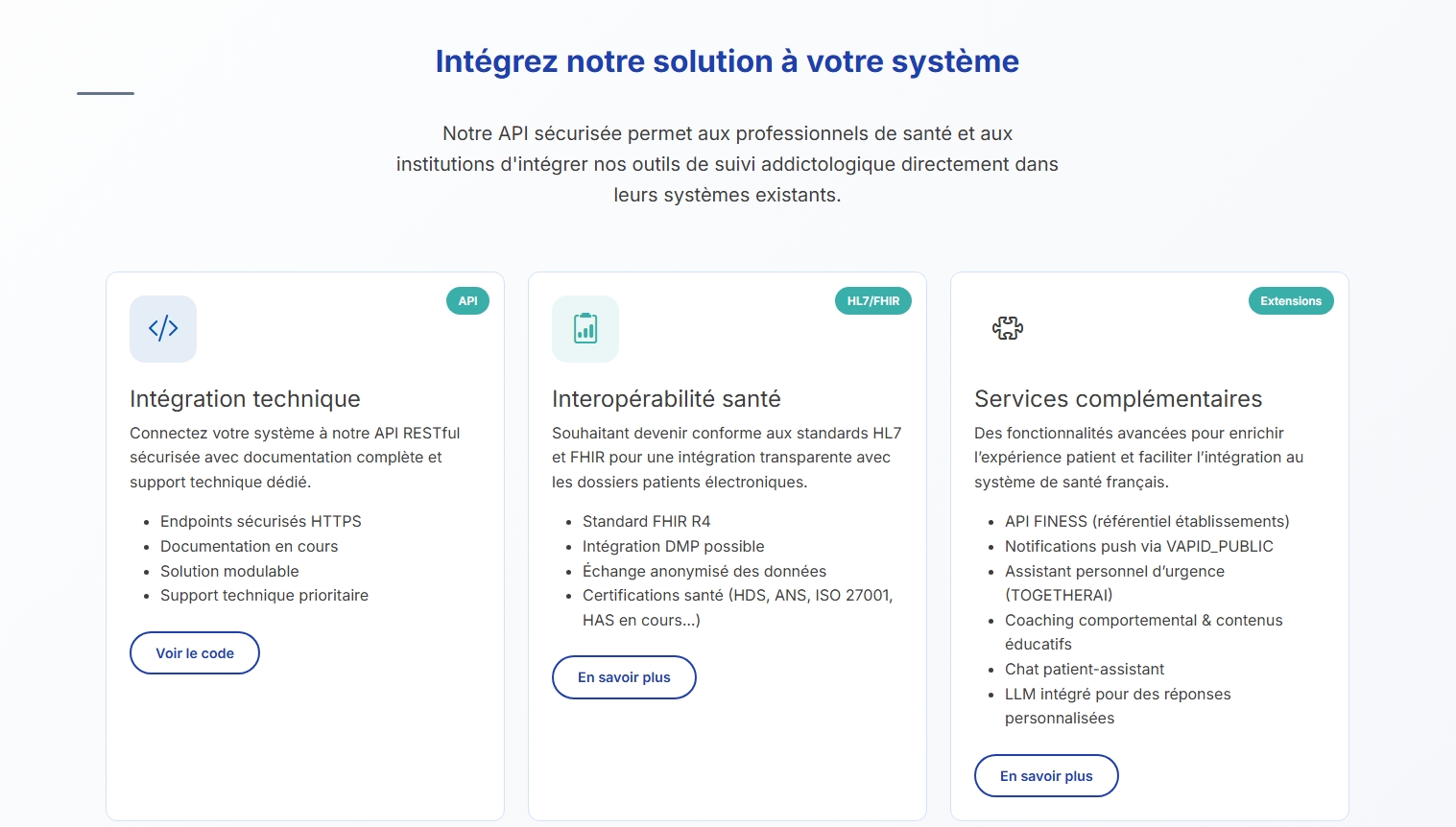Screen dimensions: 1456x827
Task: Click the "Interopérabilité santé" card title
Action: [666, 399]
